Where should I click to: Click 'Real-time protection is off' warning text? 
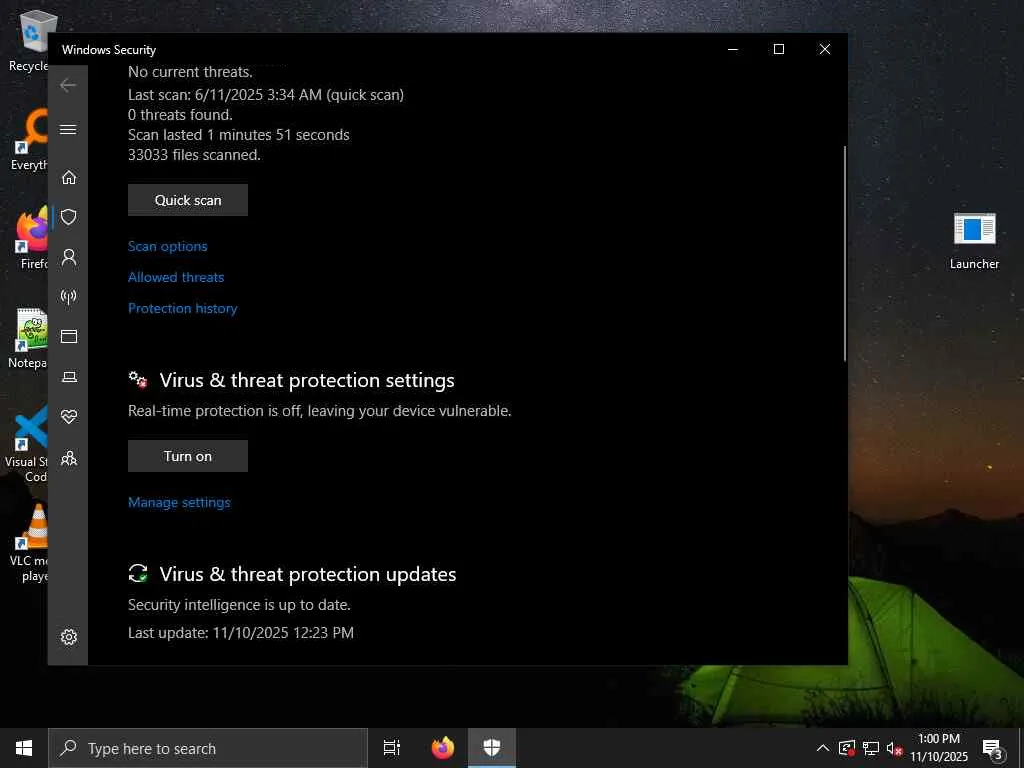[x=320, y=411]
